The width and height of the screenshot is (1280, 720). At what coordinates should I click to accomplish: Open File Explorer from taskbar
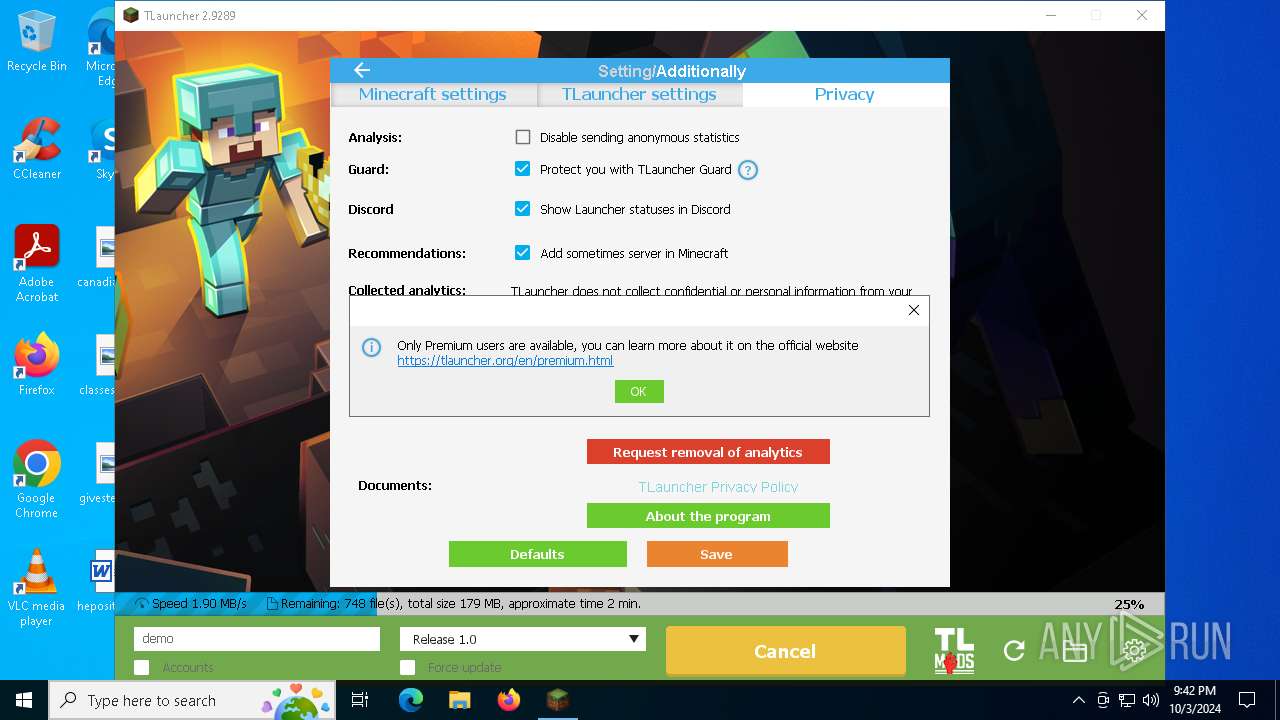(460, 700)
